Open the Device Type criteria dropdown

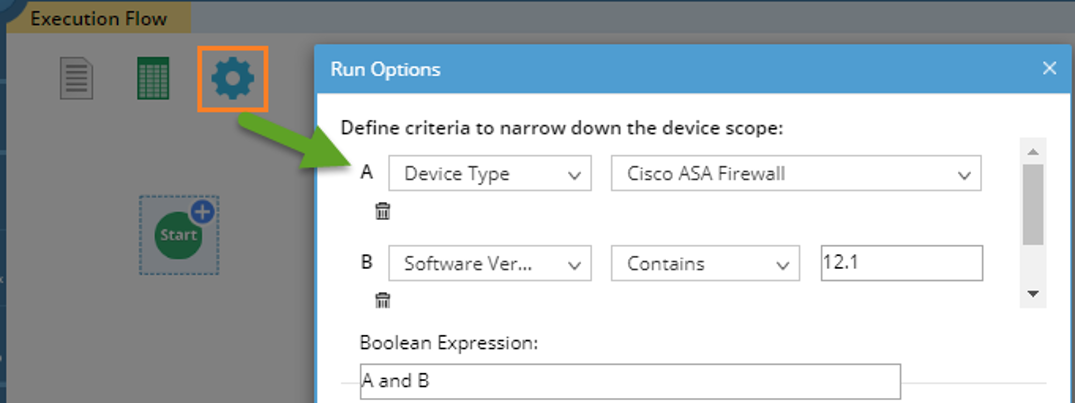coord(490,174)
